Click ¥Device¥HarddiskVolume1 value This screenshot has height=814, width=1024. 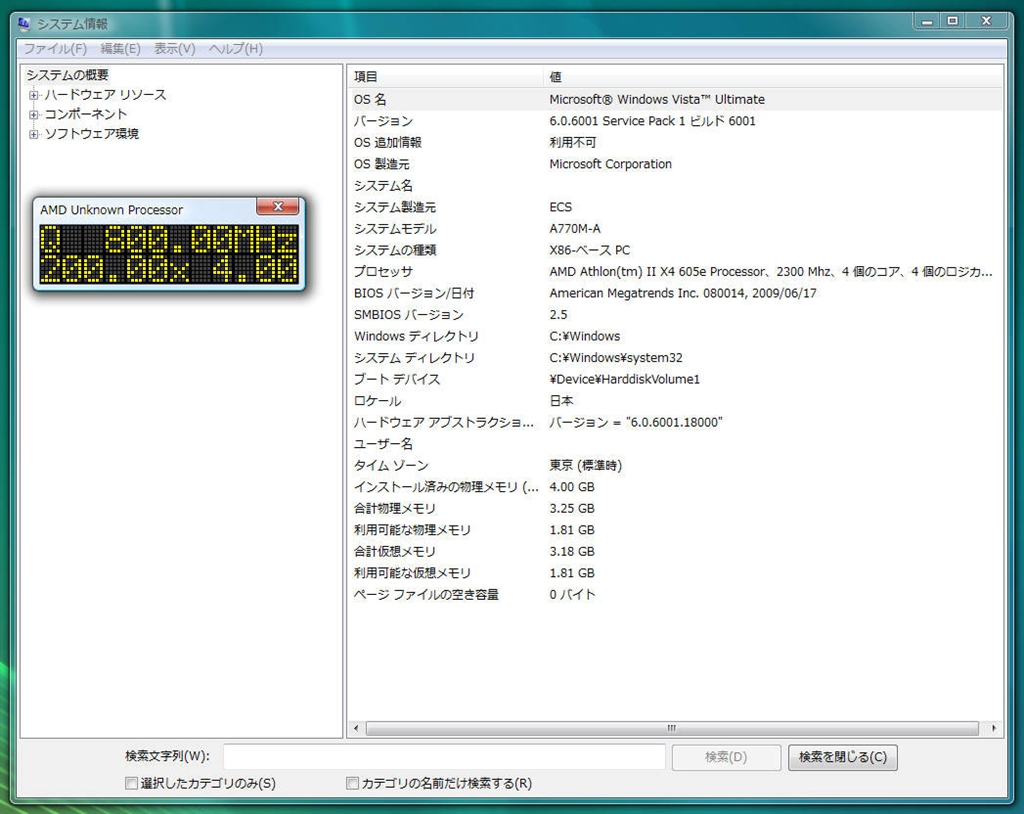coord(624,380)
